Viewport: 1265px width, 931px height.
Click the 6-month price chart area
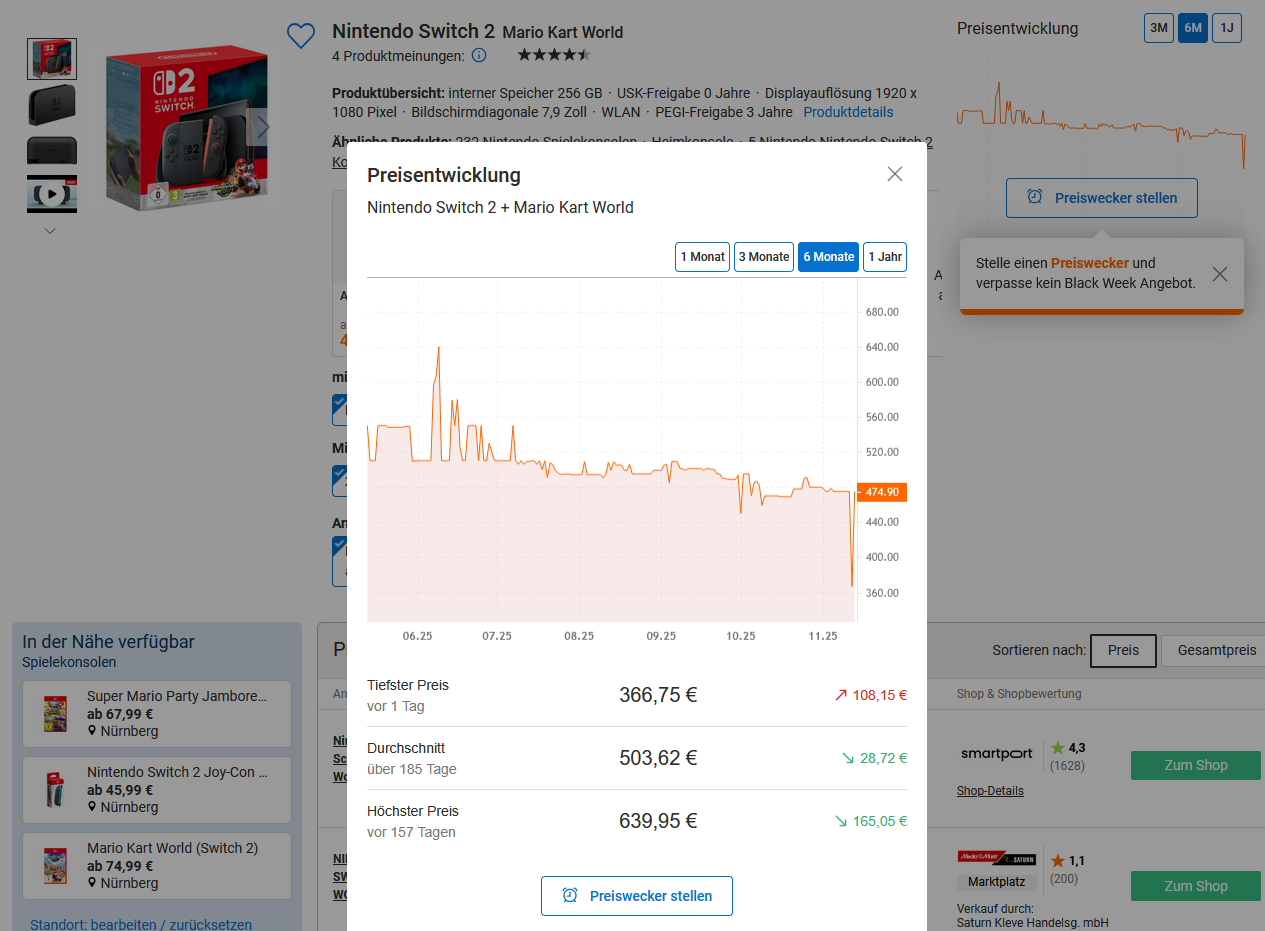pos(612,450)
